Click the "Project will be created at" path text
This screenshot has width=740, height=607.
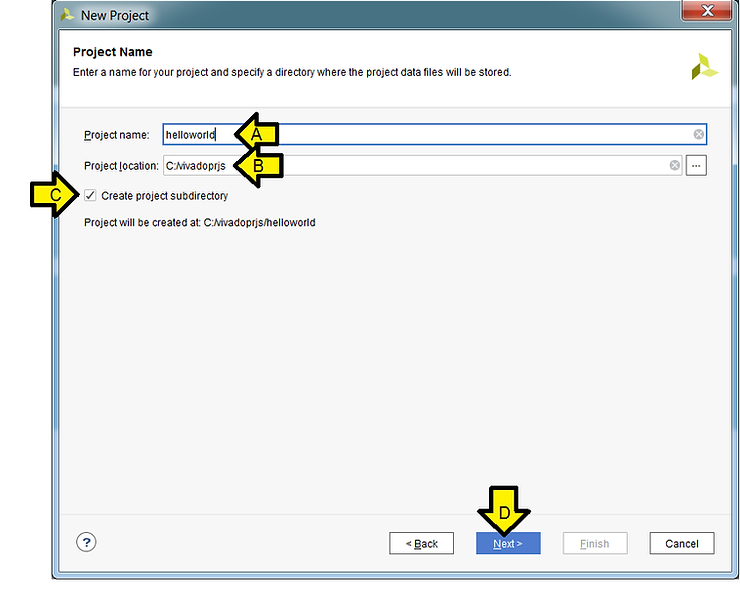coord(199,222)
